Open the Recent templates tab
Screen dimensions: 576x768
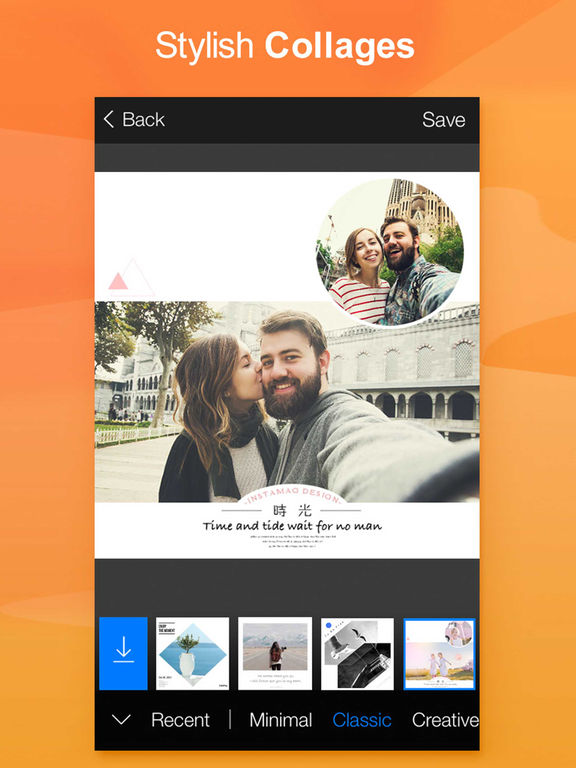(x=180, y=720)
